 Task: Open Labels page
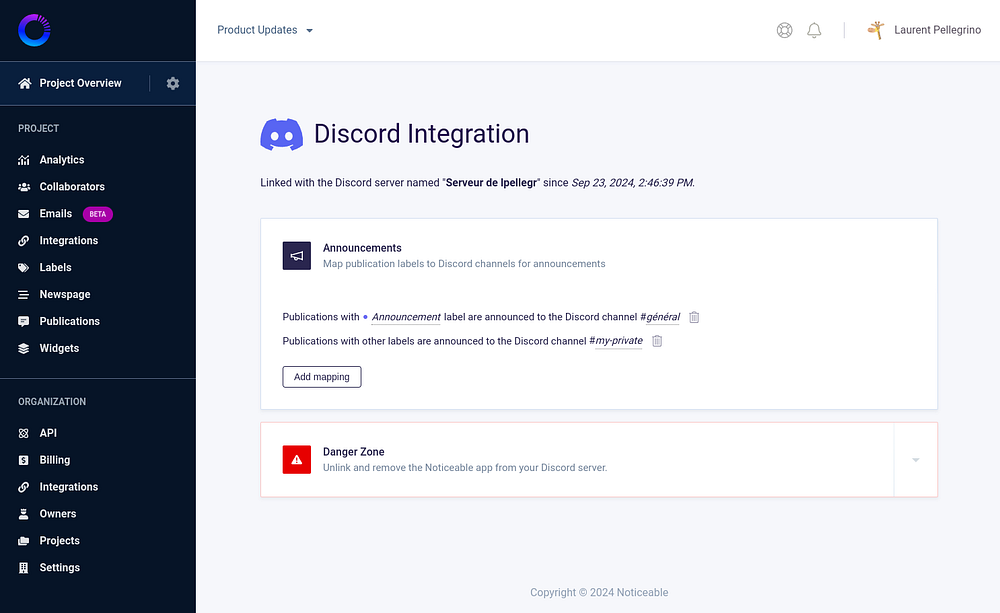click(x=55, y=267)
